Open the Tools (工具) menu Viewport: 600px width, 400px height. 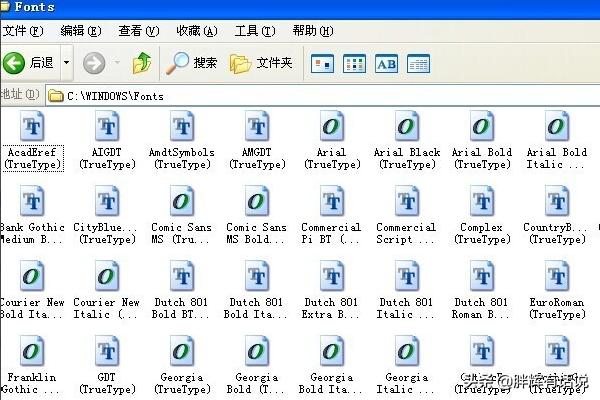click(x=255, y=31)
